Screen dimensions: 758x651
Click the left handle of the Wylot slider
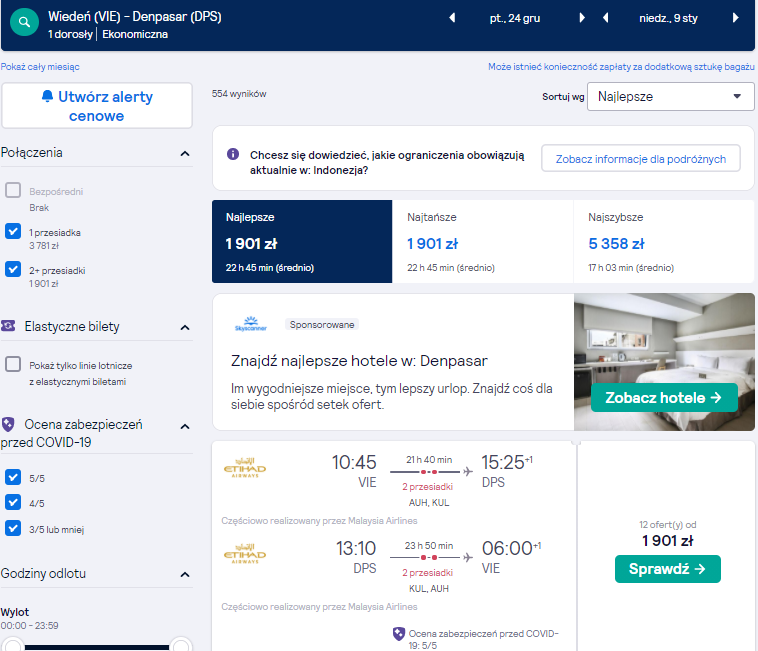click(x=13, y=645)
